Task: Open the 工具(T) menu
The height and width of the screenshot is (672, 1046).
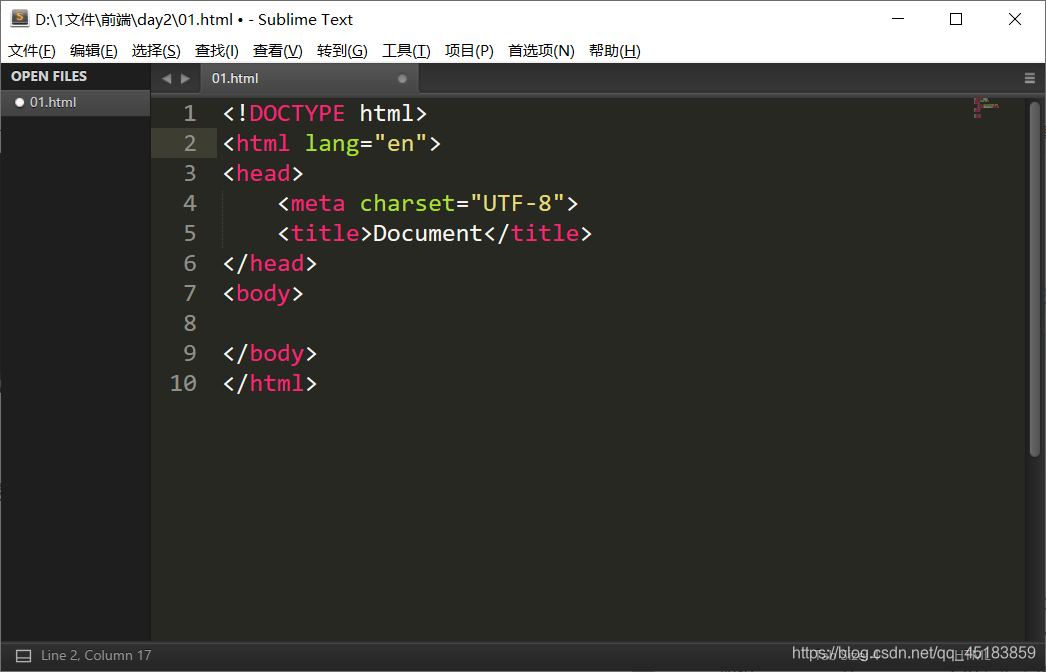Action: coord(406,51)
